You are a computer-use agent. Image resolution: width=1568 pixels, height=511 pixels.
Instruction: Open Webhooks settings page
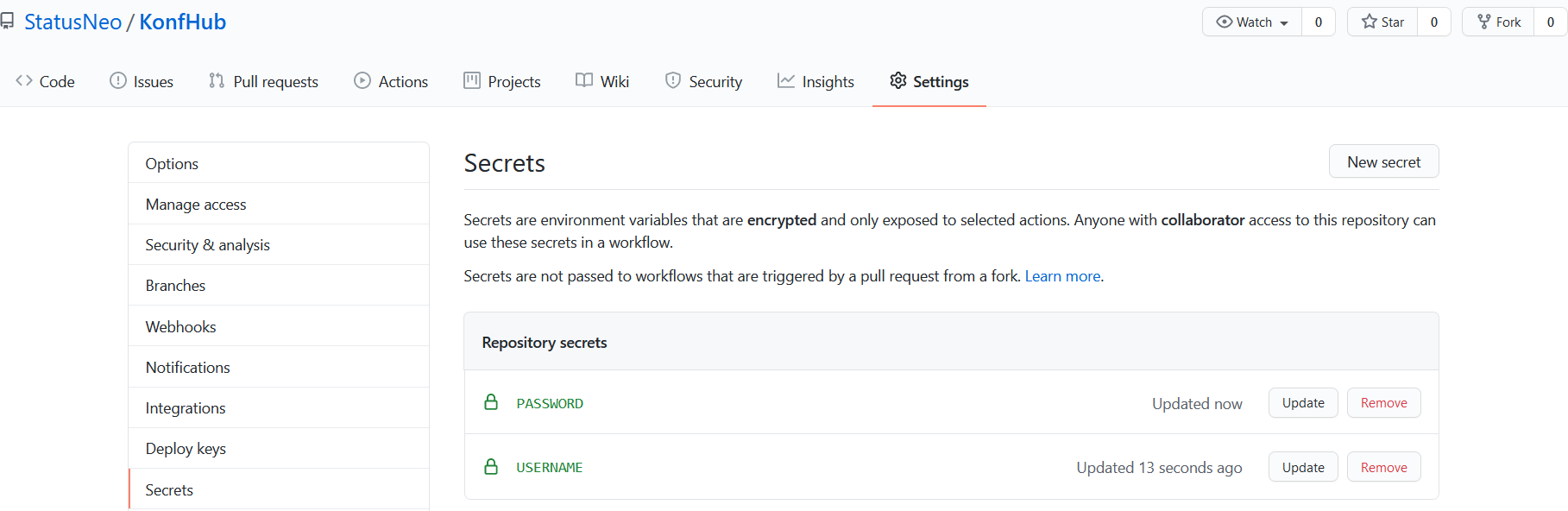click(279, 326)
